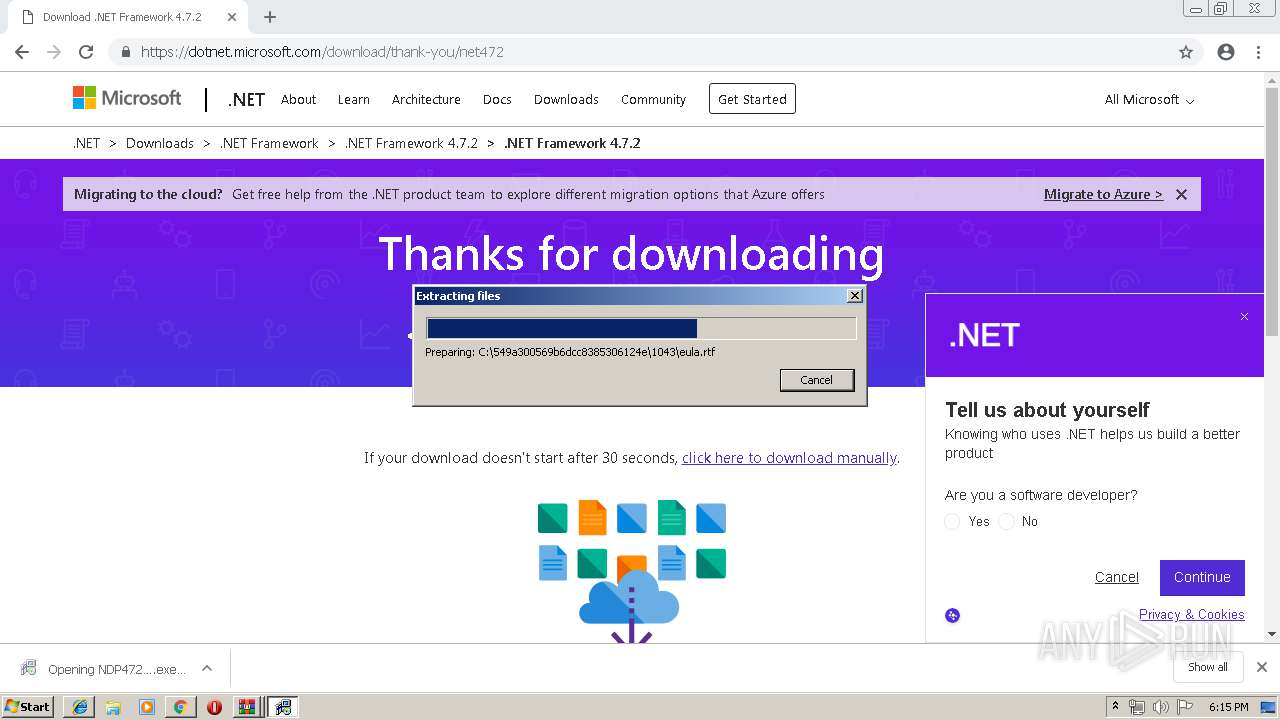1280x720 pixels.
Task: Show hidden tray icons
Action: (x=1115, y=707)
